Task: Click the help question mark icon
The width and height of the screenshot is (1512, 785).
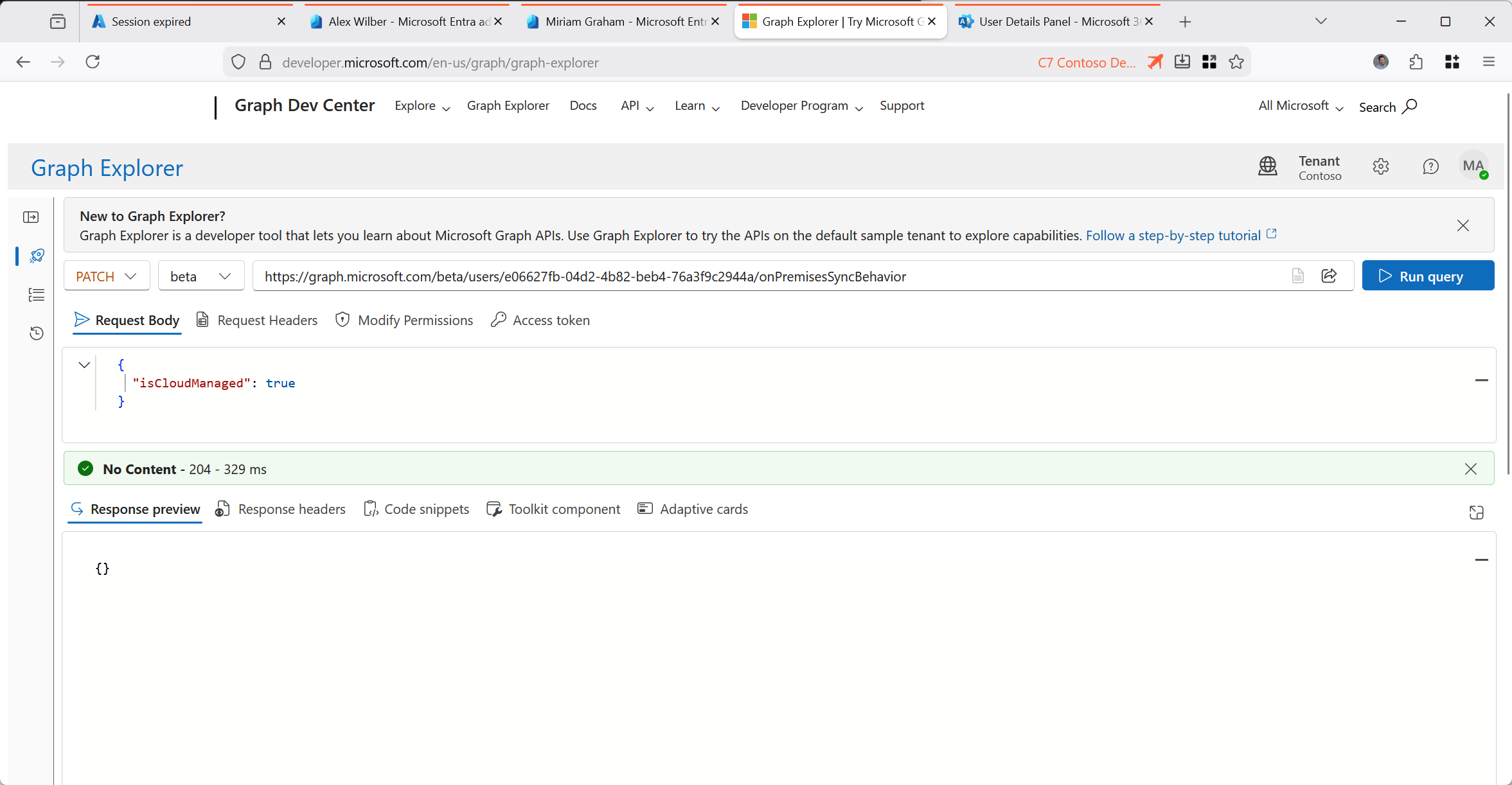Action: pos(1430,167)
